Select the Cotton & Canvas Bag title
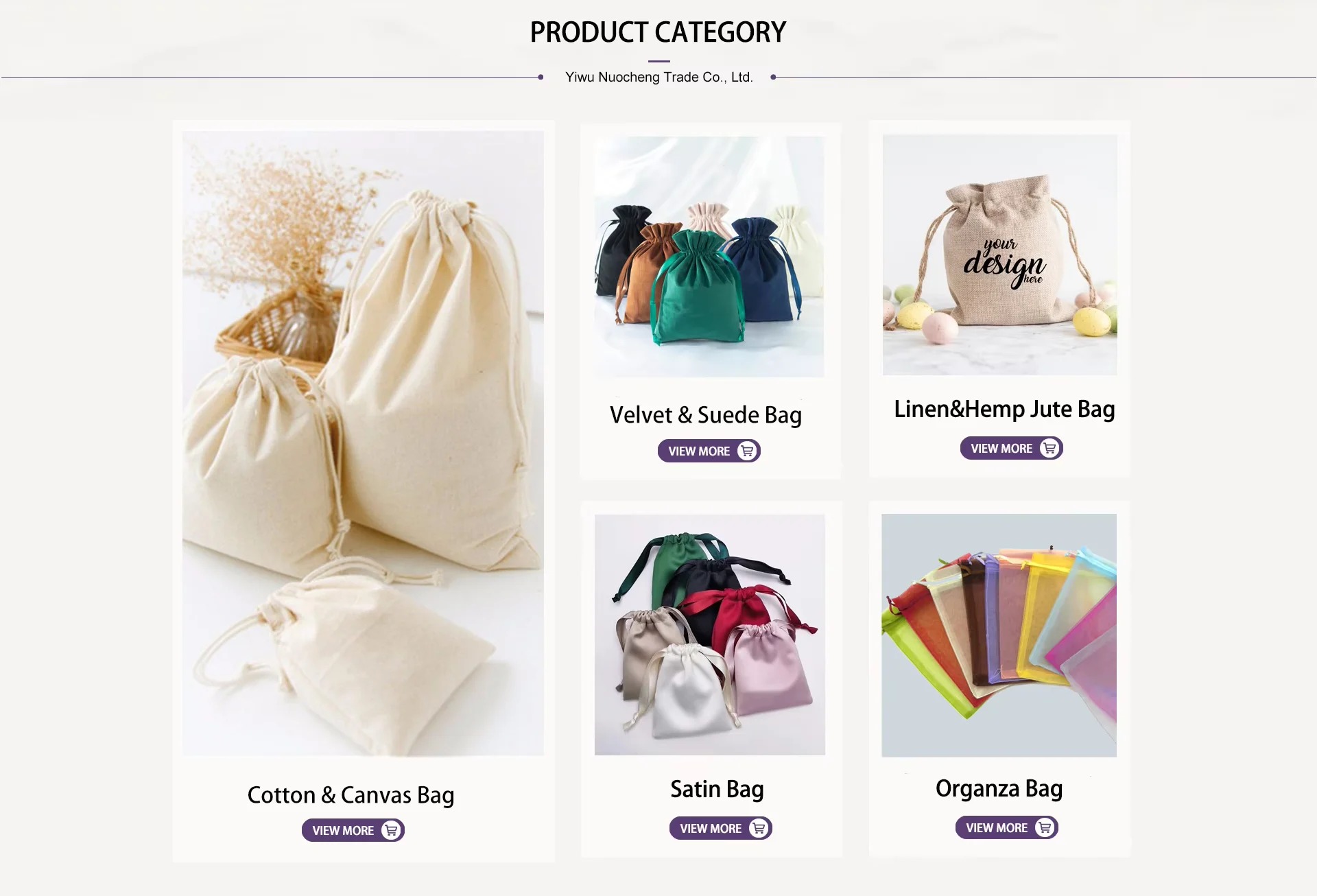This screenshot has width=1317, height=896. pos(351,795)
